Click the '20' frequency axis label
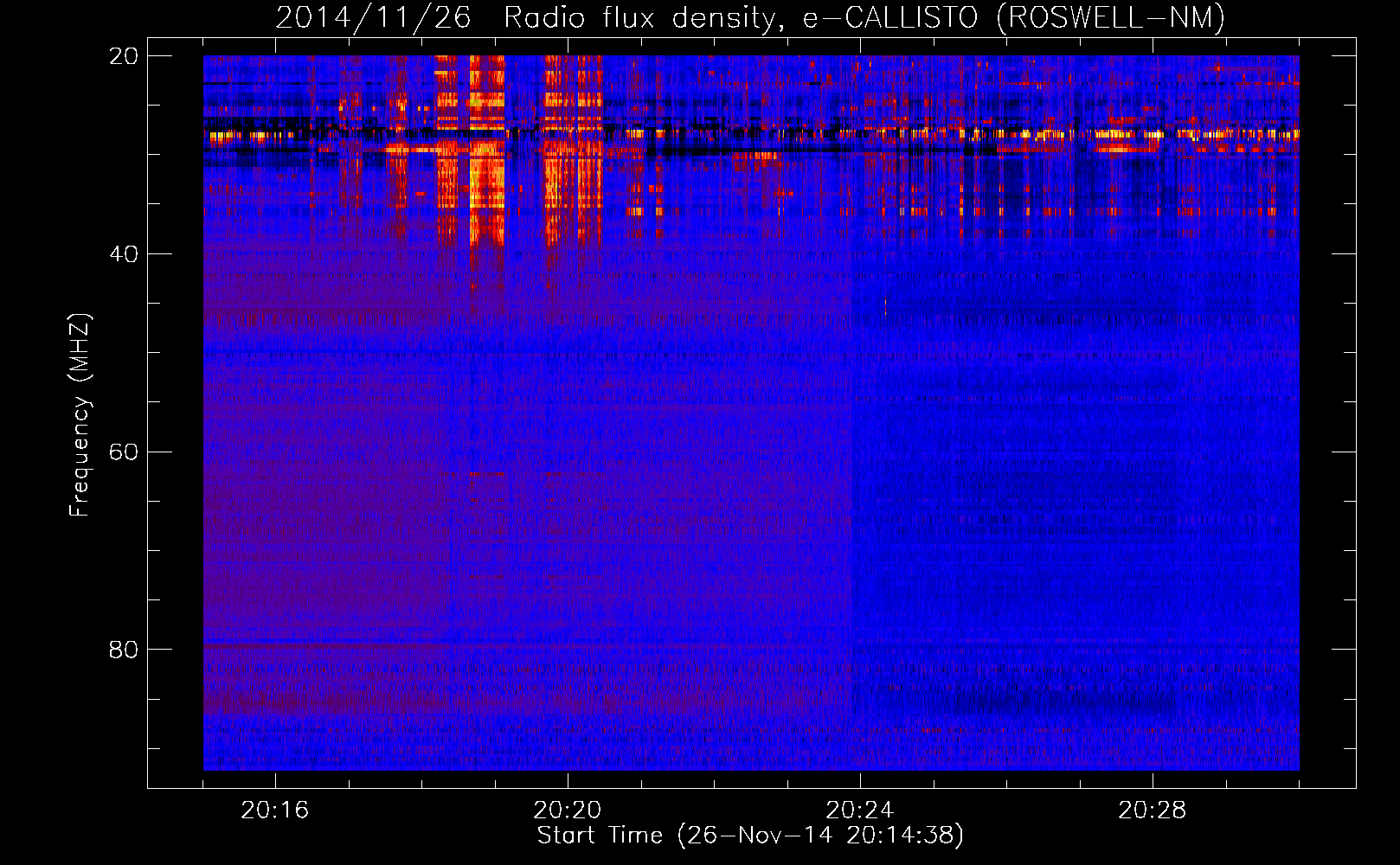This screenshot has width=1400, height=865. pos(123,56)
